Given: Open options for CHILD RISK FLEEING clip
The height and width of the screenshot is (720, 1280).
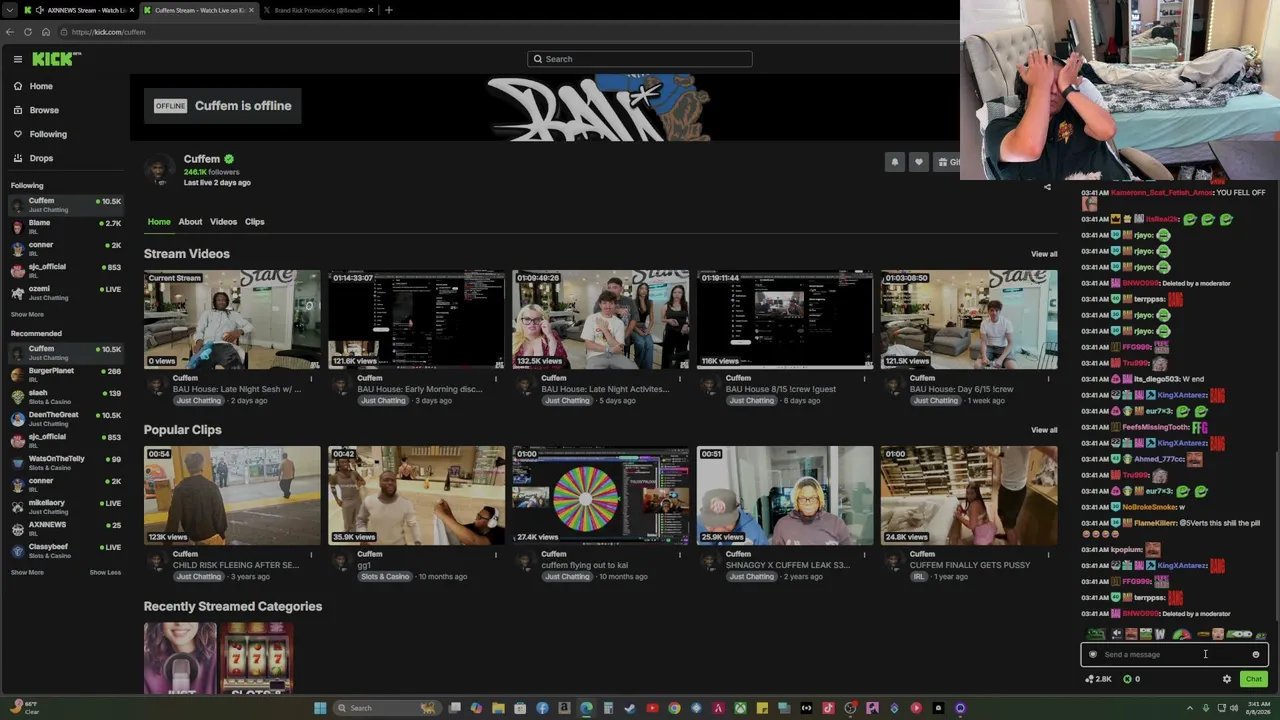Looking at the screenshot, I should pos(311,554).
